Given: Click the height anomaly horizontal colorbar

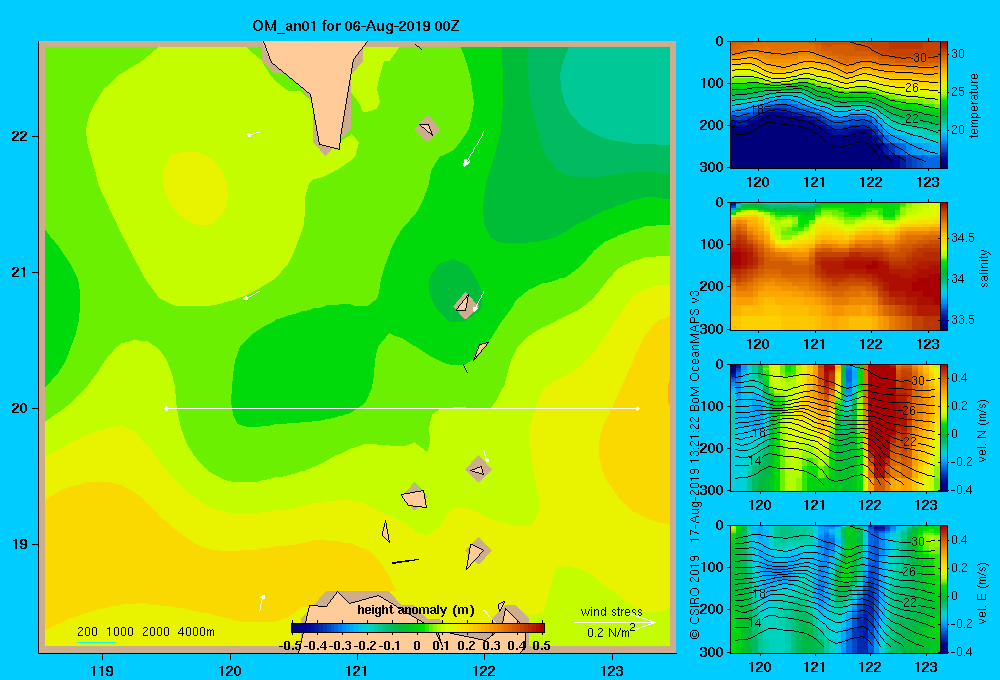Looking at the screenshot, I should tap(418, 628).
